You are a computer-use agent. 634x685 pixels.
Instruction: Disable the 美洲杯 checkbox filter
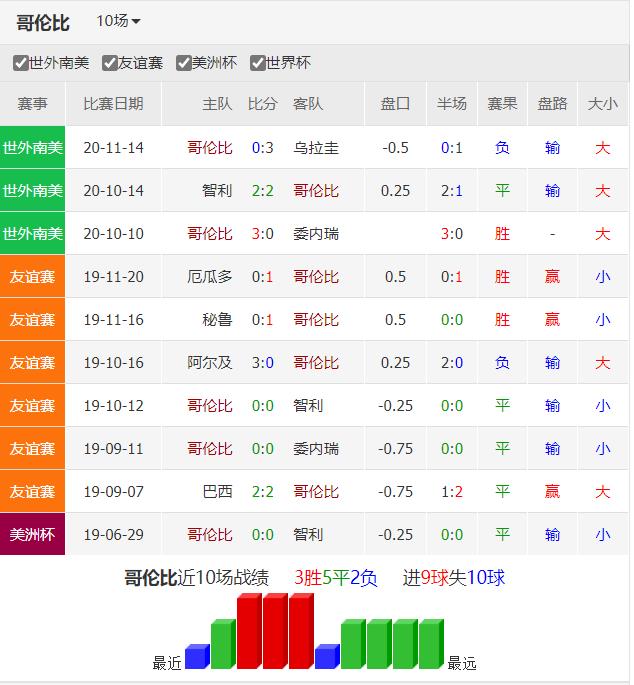(x=184, y=63)
